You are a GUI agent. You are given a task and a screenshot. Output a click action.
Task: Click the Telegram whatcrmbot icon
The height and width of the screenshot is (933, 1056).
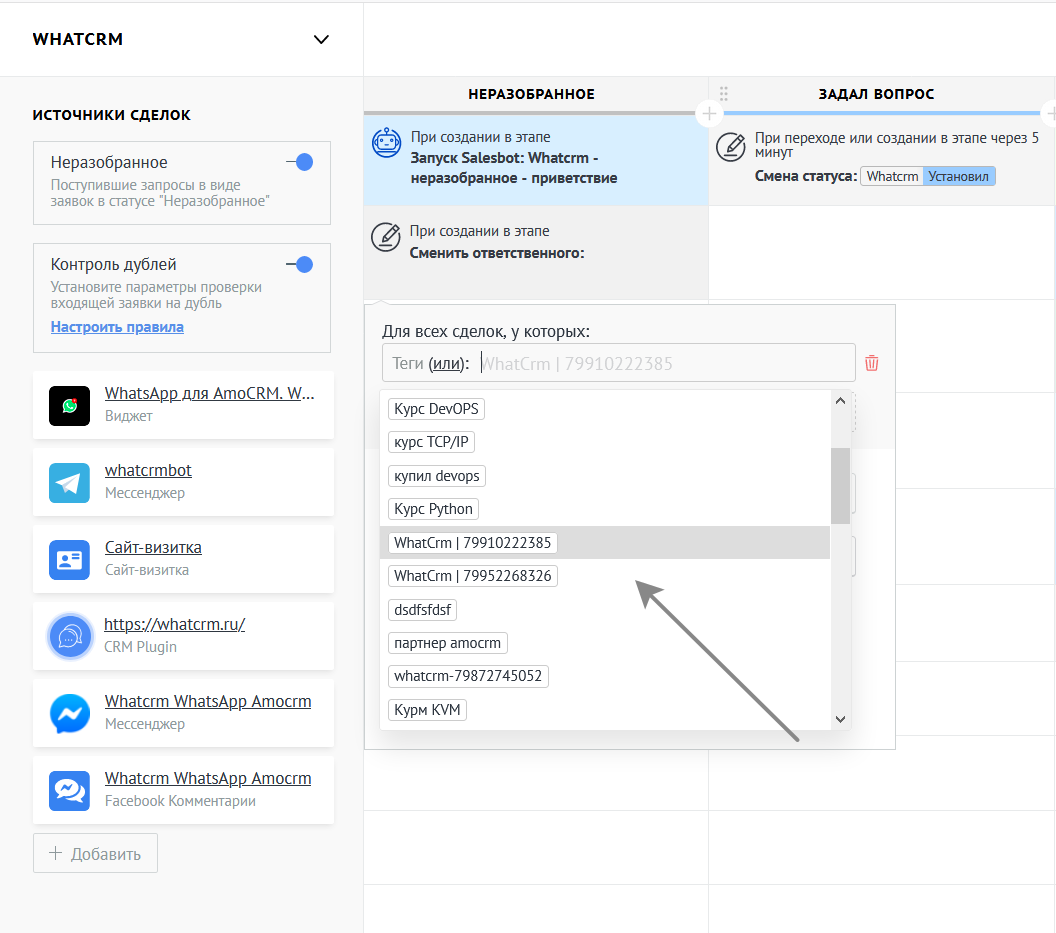point(69,482)
